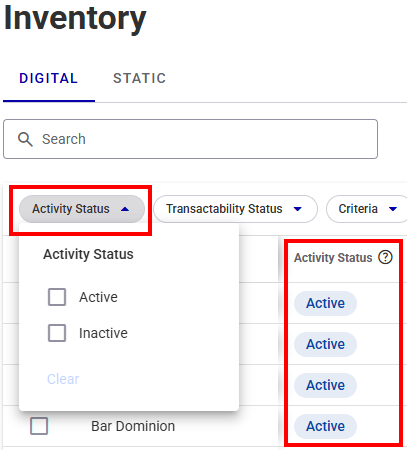Screen dimensions: 407x450
Task: Click the topmost Active badge in status column
Action: pyautogui.click(x=325, y=303)
